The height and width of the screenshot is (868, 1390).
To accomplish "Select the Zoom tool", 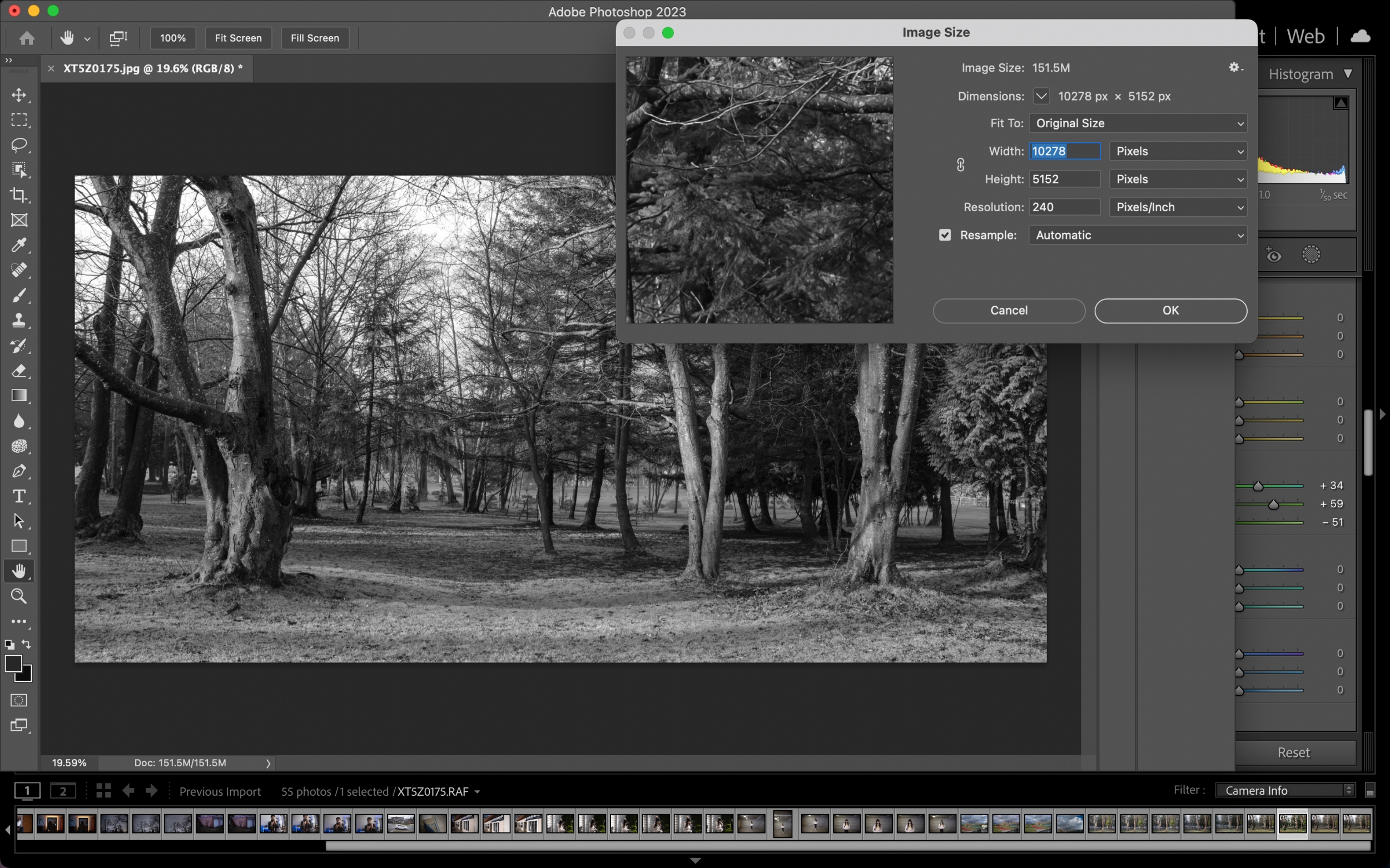I will (x=19, y=596).
